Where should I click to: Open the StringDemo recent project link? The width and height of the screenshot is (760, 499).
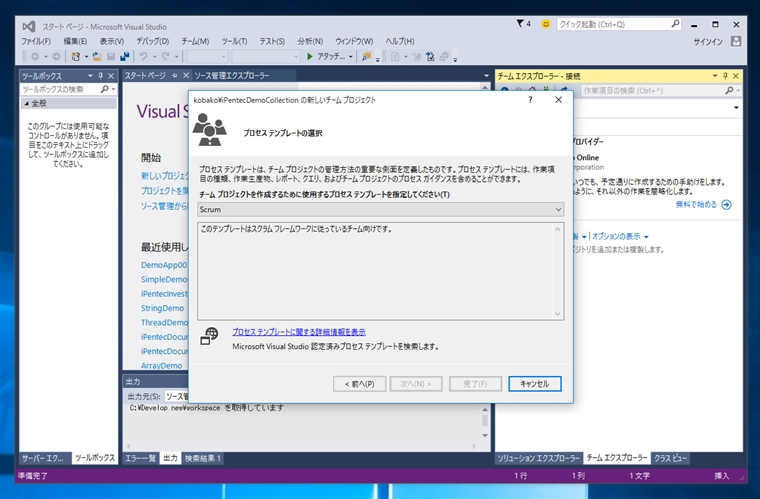point(162,308)
